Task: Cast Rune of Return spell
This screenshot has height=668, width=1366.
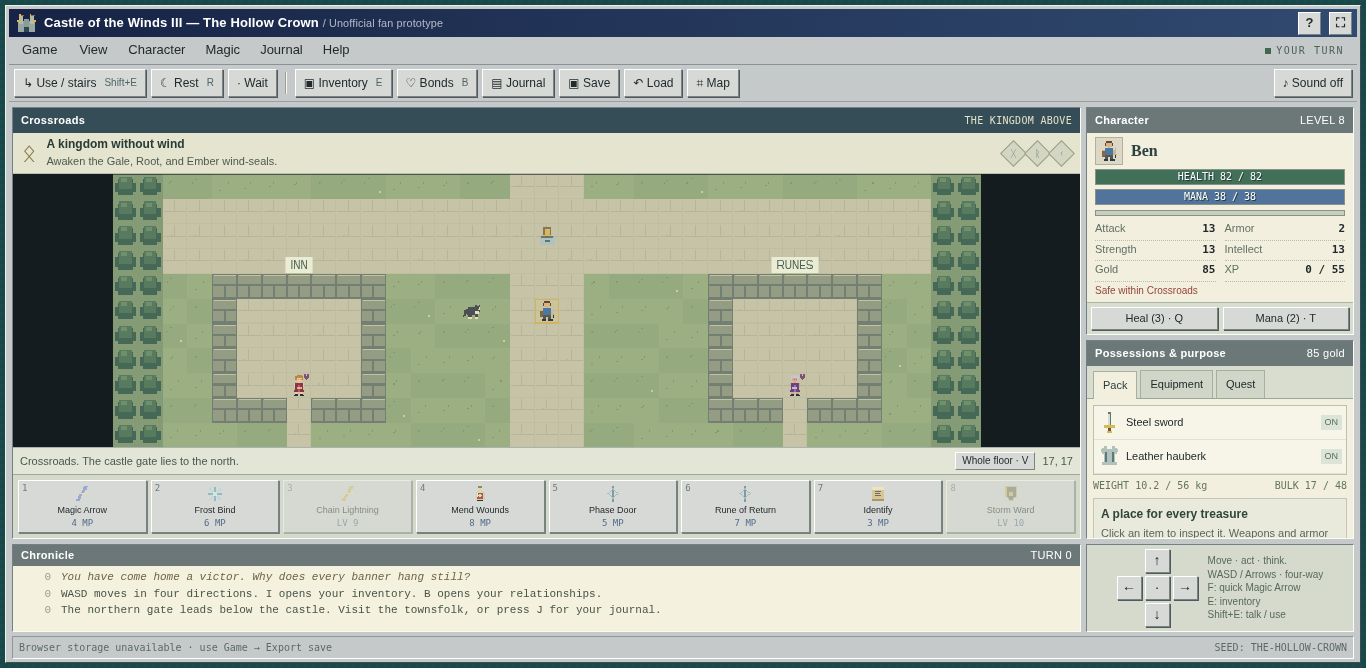Action: point(745,506)
